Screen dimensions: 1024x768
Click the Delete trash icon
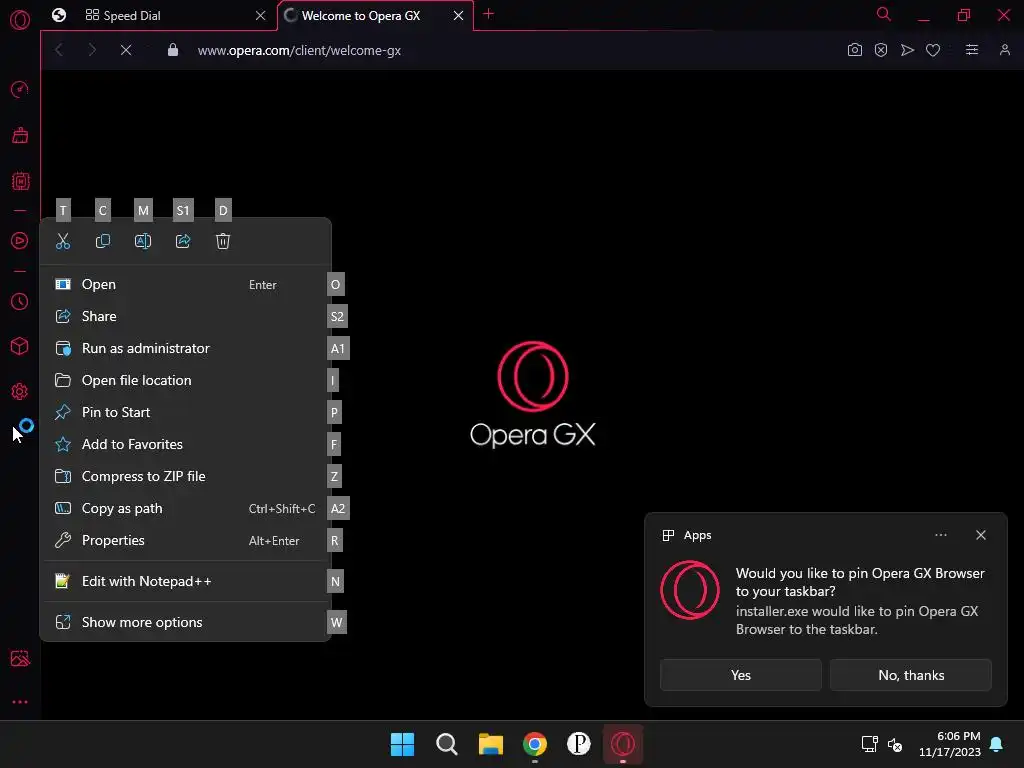point(223,241)
